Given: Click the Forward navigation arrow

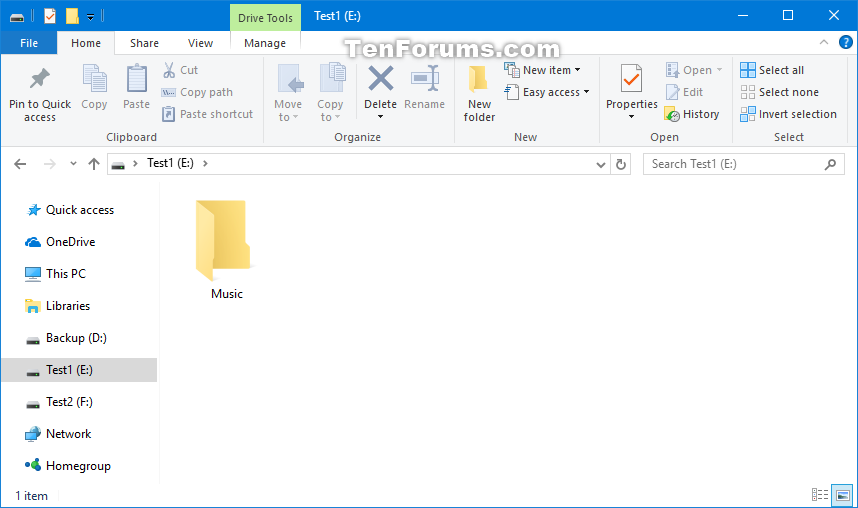Looking at the screenshot, I should point(50,164).
